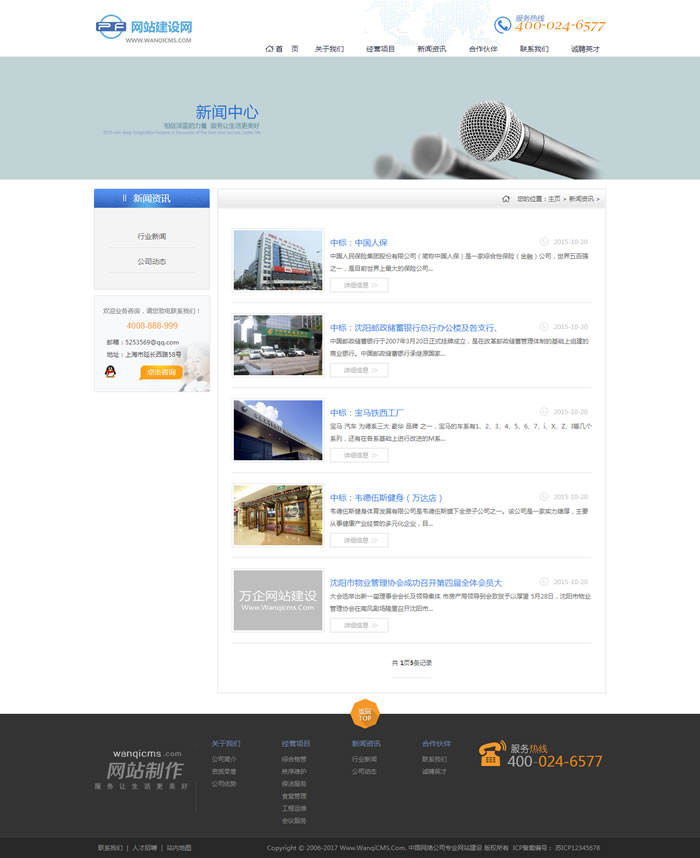The height and width of the screenshot is (858, 700).
Task: Click 新闻资讯 in the breadcrumb
Action: 581,199
